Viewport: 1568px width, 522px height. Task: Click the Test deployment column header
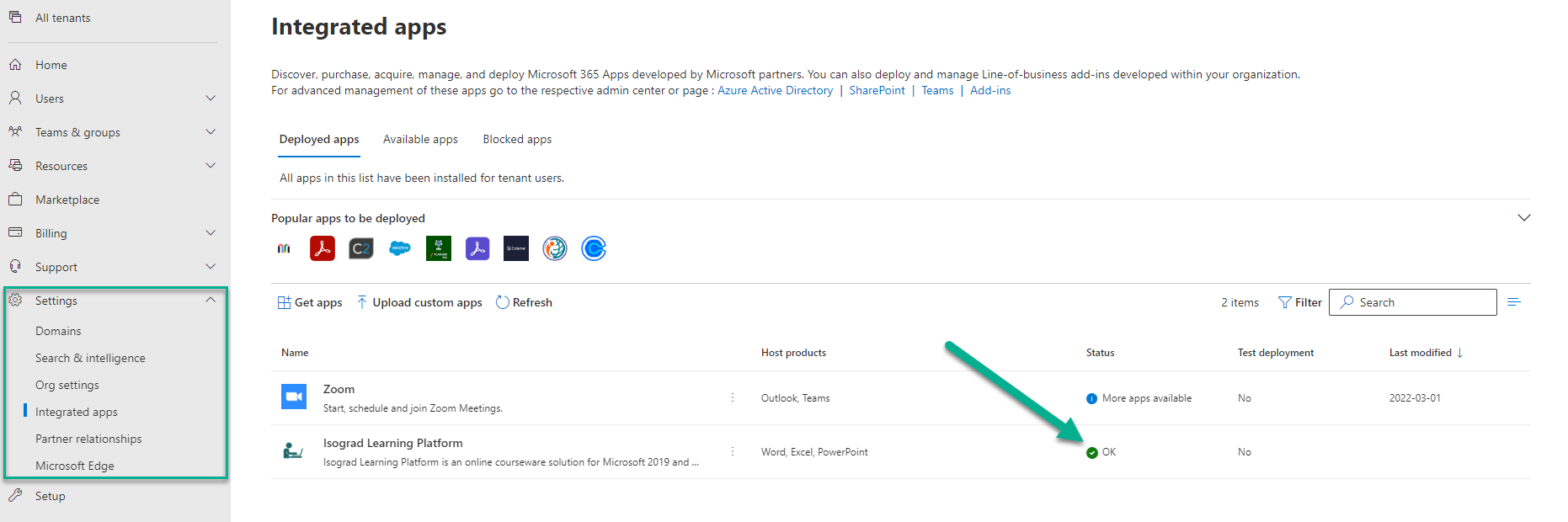(1275, 353)
